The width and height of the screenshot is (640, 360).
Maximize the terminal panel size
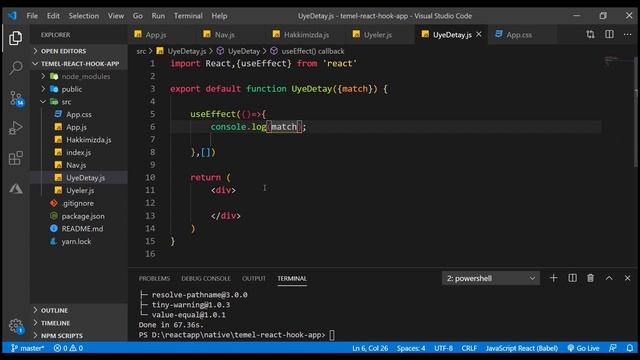coord(609,278)
